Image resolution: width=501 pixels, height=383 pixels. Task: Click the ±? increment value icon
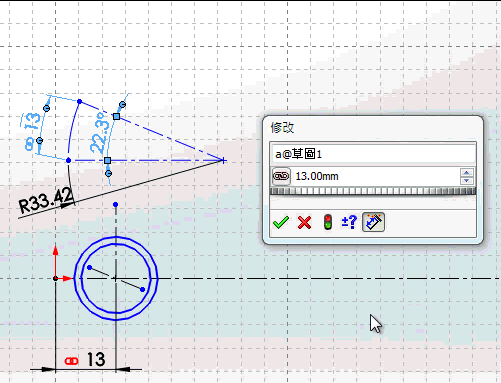click(349, 222)
